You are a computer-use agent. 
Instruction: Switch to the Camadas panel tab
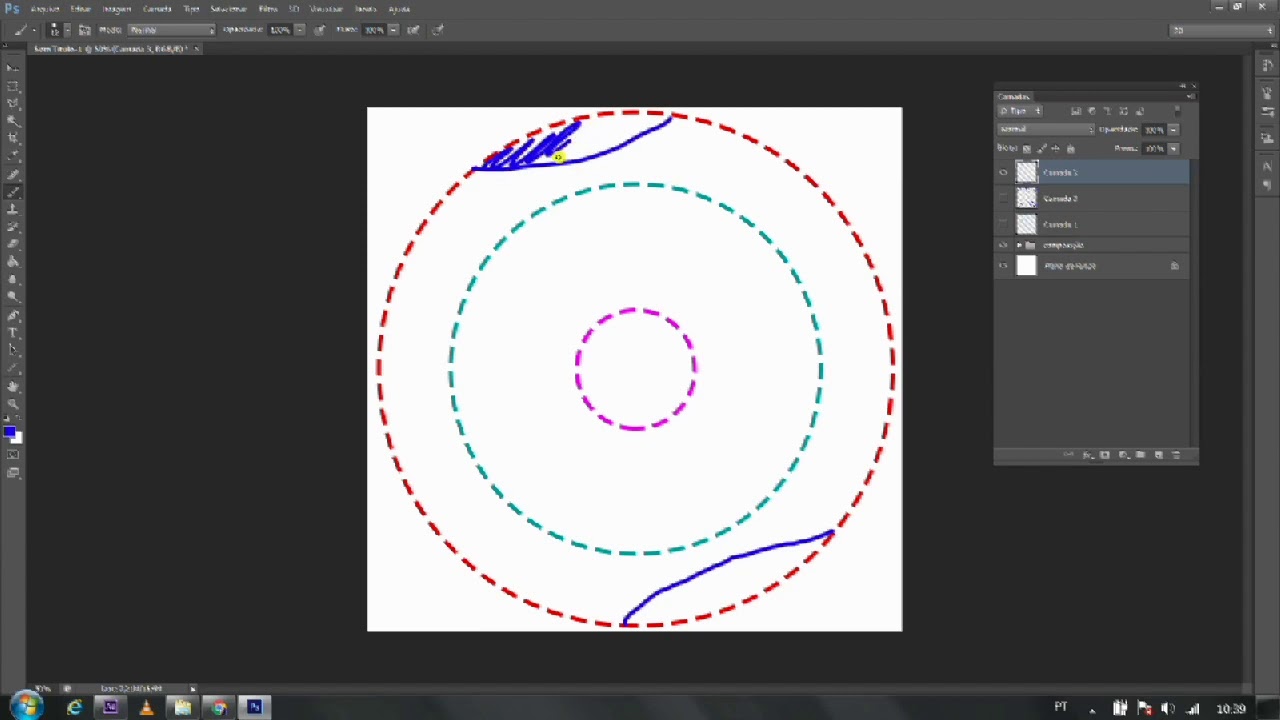[1014, 97]
